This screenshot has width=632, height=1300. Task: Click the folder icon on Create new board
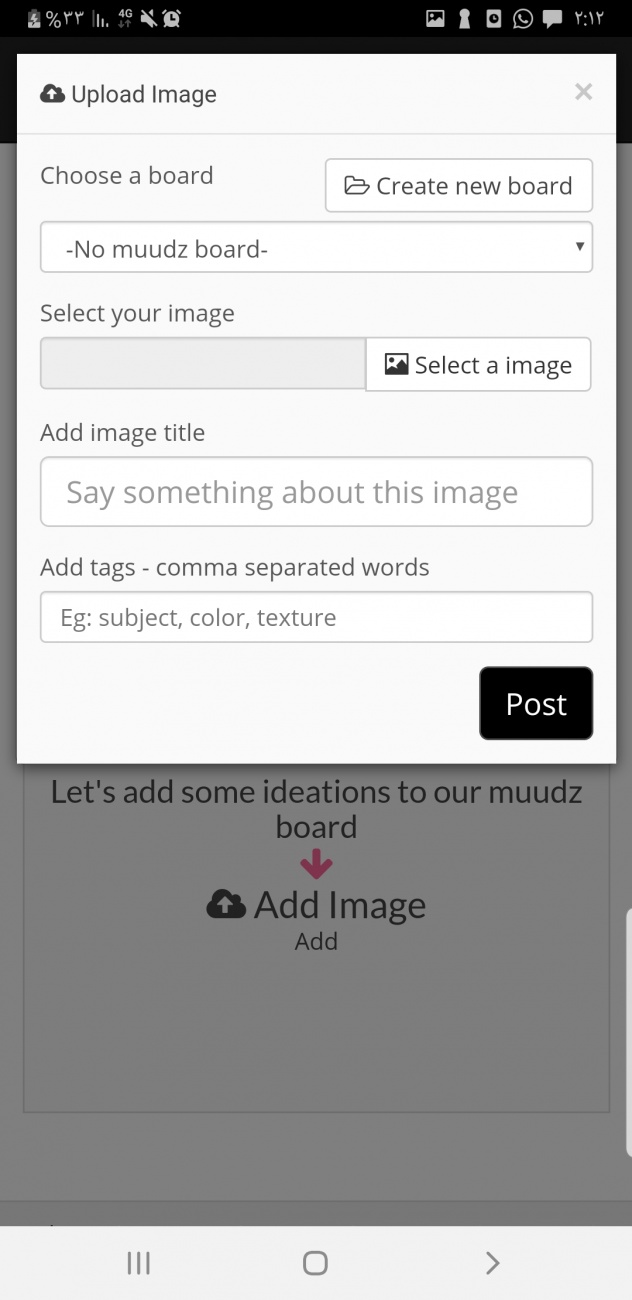point(357,186)
